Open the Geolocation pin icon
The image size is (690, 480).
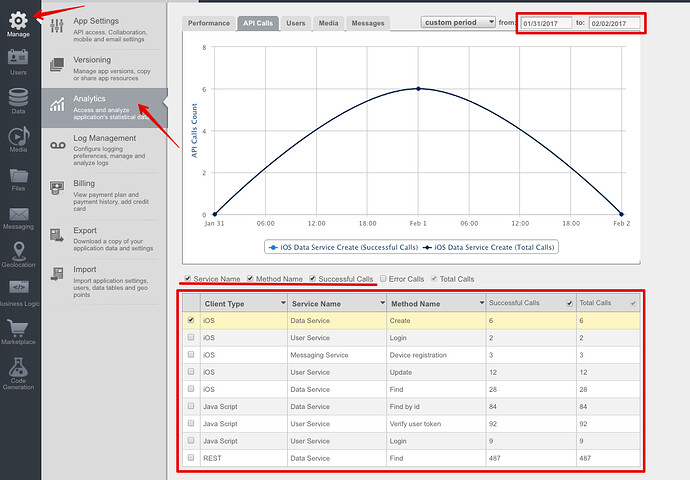pyautogui.click(x=18, y=251)
